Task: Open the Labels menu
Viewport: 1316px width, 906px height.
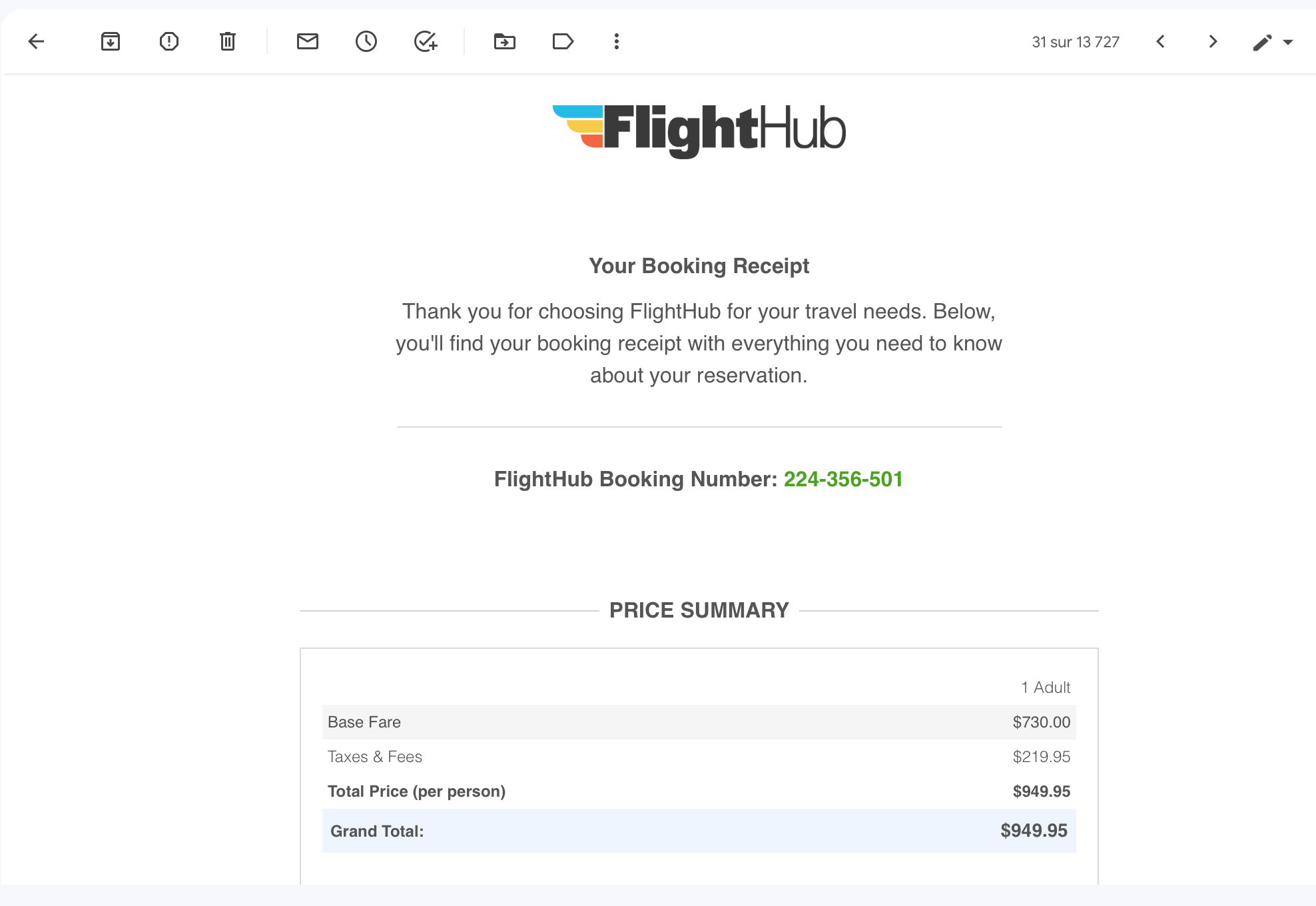Action: 563,42
